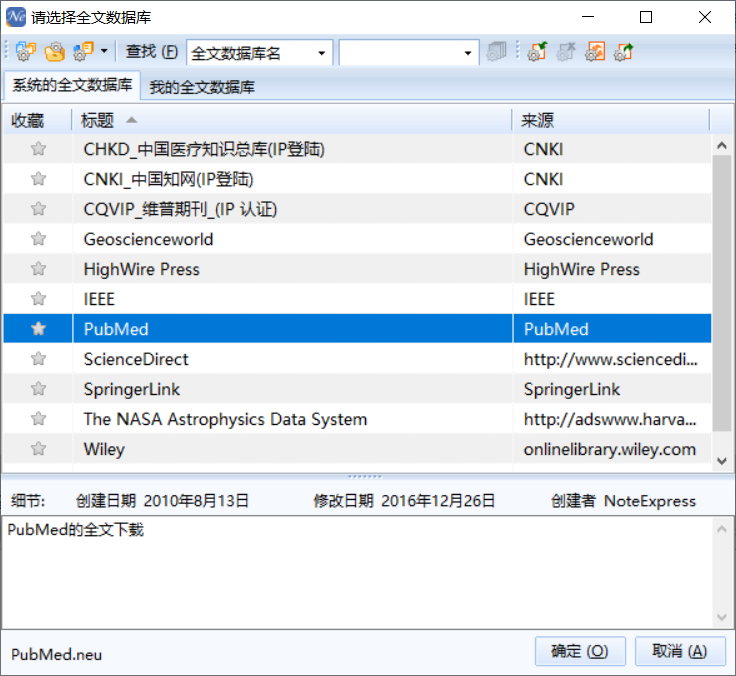This screenshot has height=676, width=736.
Task: Select the HighWire Press title cell
Action: point(292,269)
